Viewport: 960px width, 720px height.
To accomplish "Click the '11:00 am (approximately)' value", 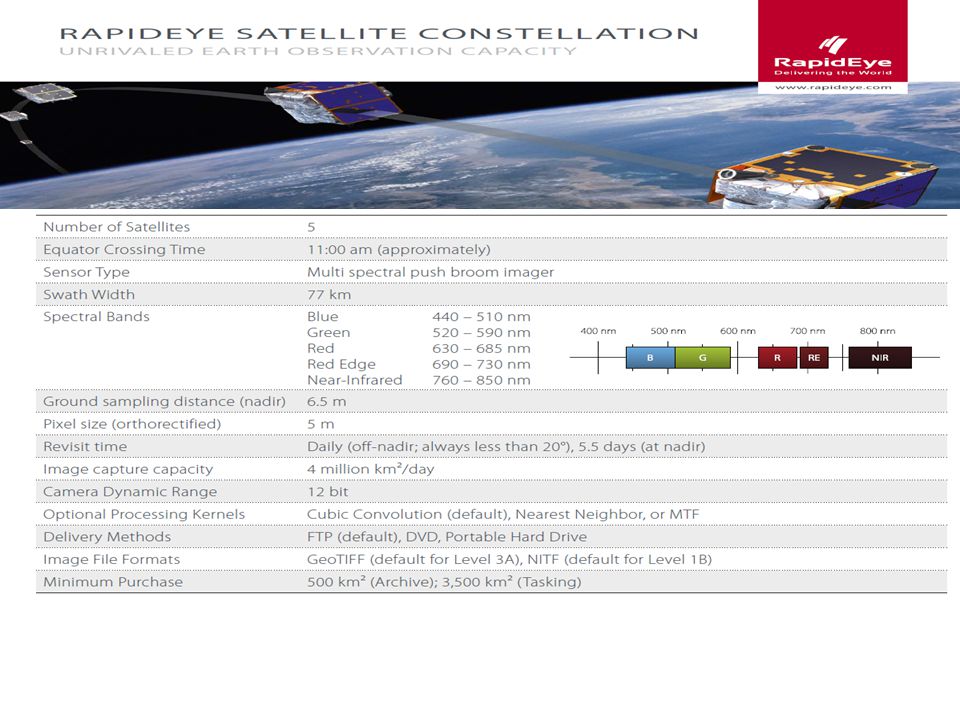I will (x=399, y=249).
